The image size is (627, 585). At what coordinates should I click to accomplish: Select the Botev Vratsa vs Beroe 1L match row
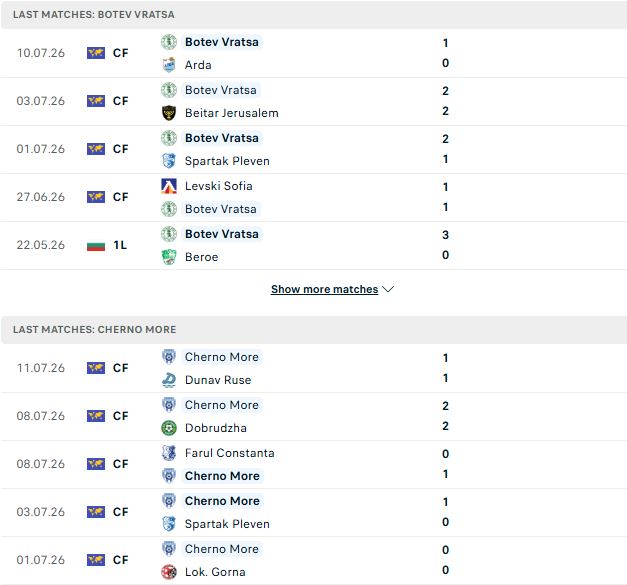pos(314,246)
